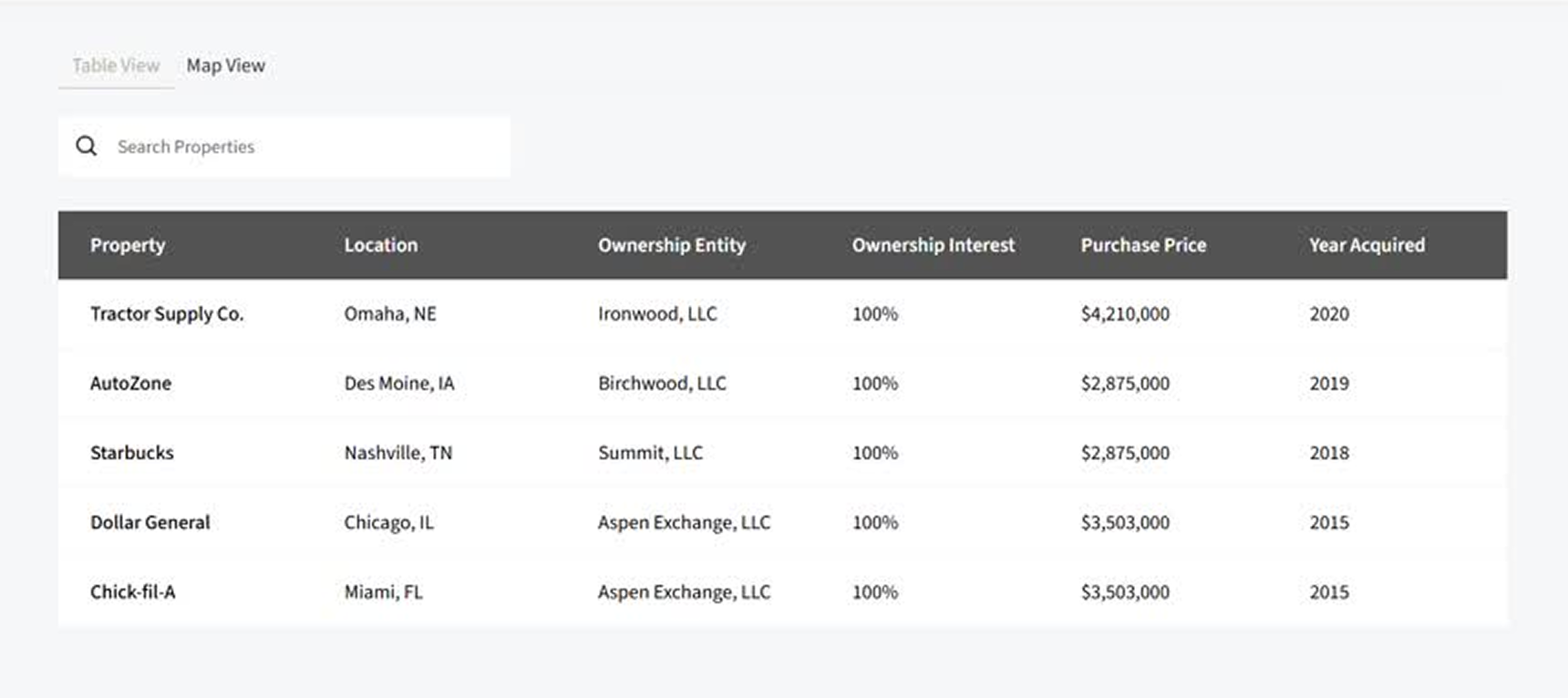Click Chick-fil-A's $3,503,000 price
The image size is (1568, 698).
click(x=1125, y=592)
